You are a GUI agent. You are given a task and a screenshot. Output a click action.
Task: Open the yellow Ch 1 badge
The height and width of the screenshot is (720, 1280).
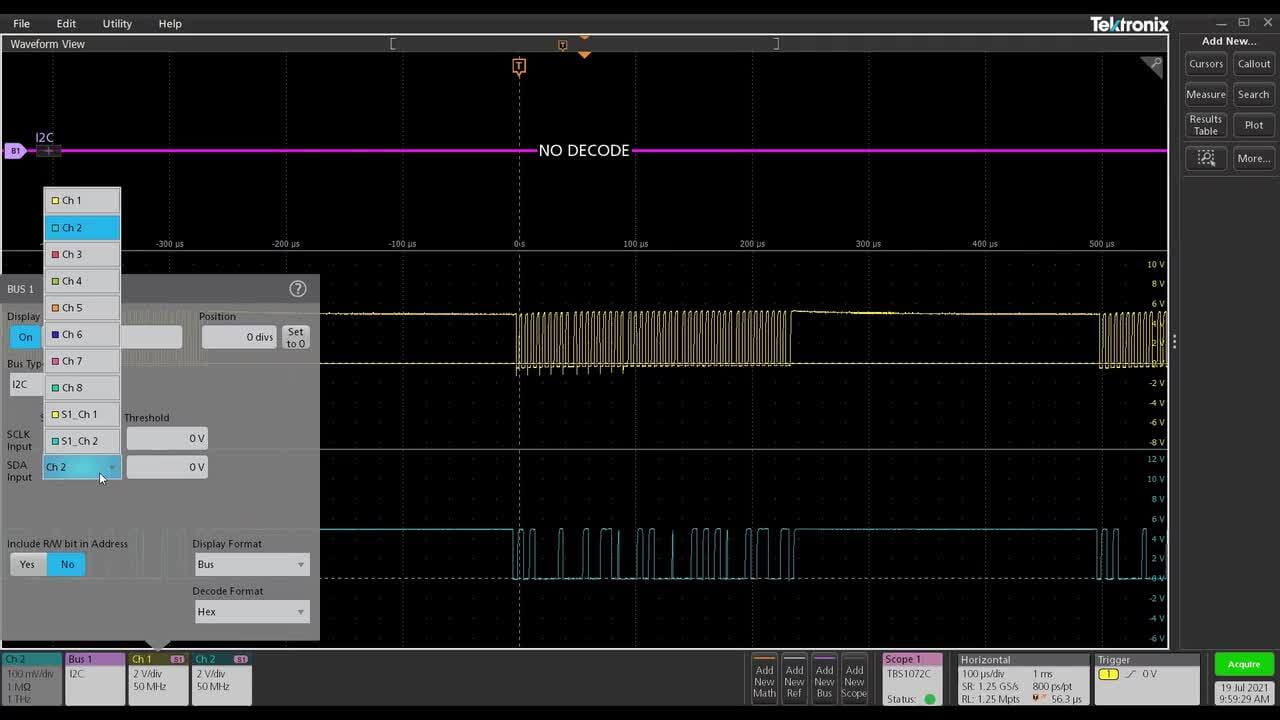point(159,679)
